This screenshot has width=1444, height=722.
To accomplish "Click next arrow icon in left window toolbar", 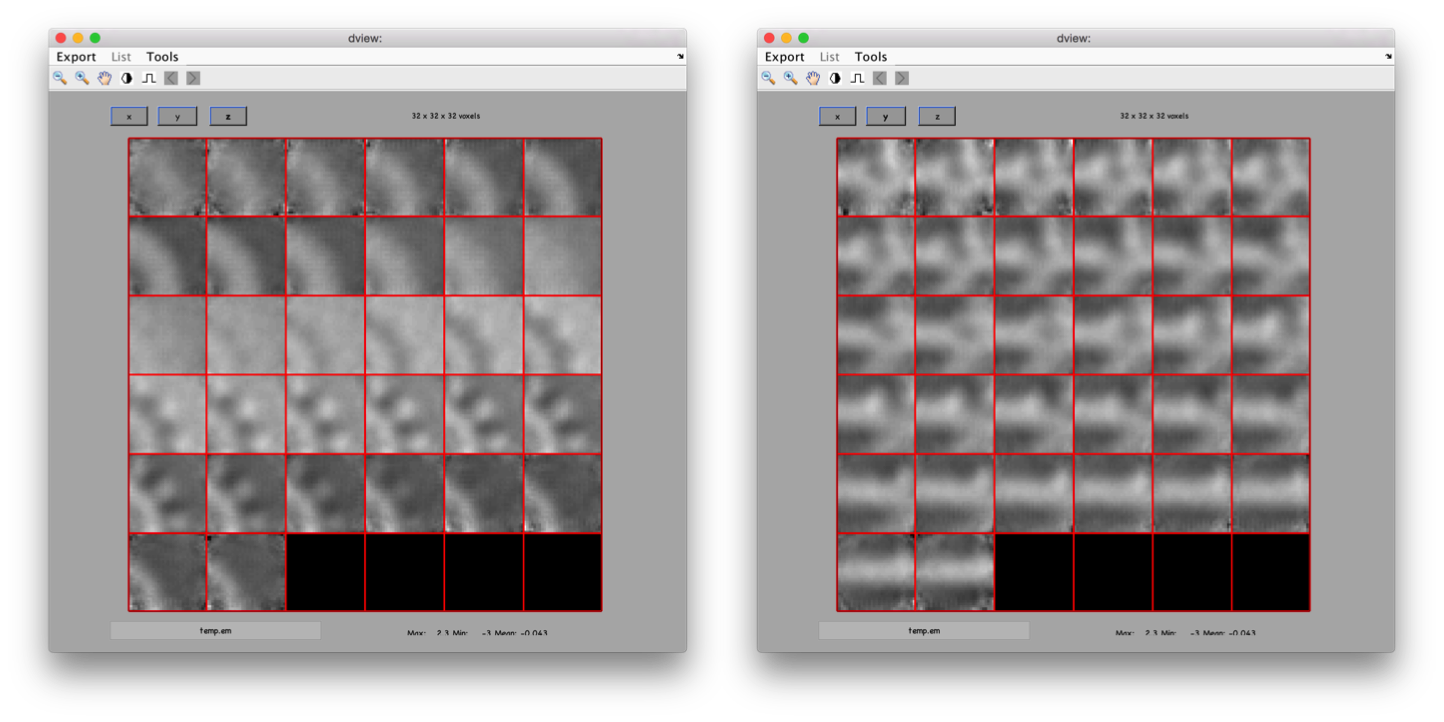I will [x=193, y=78].
